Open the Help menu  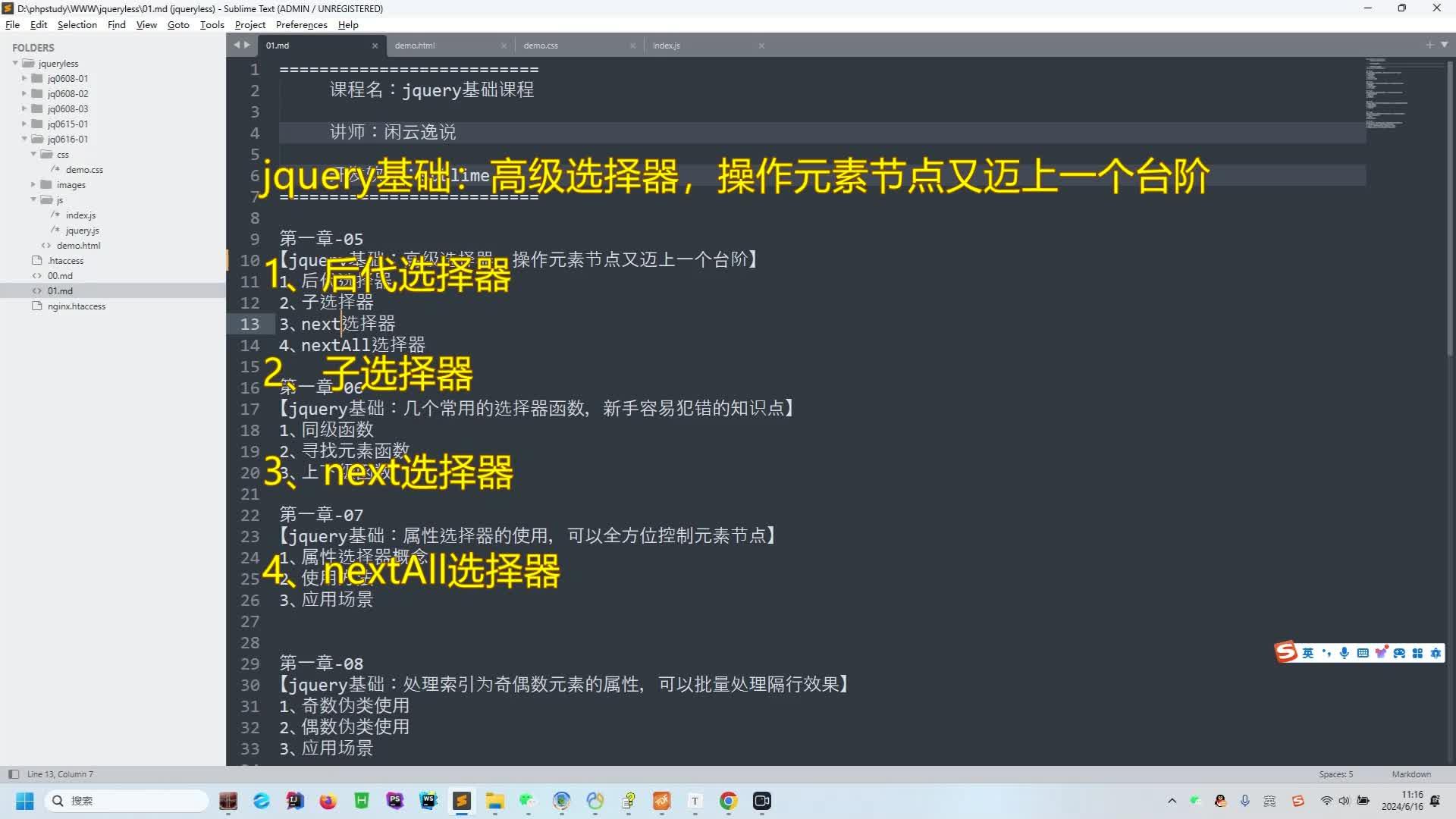348,24
